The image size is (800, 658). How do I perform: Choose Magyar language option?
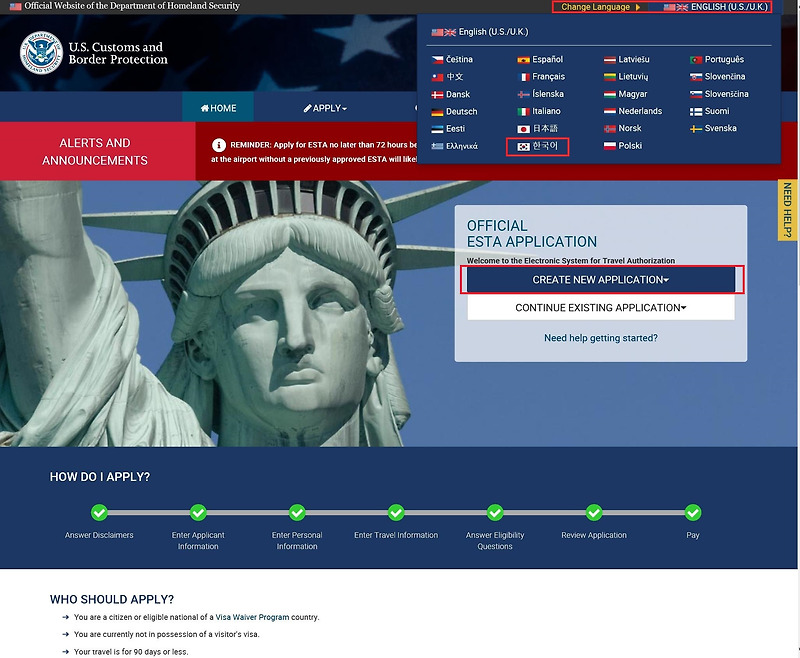point(626,94)
